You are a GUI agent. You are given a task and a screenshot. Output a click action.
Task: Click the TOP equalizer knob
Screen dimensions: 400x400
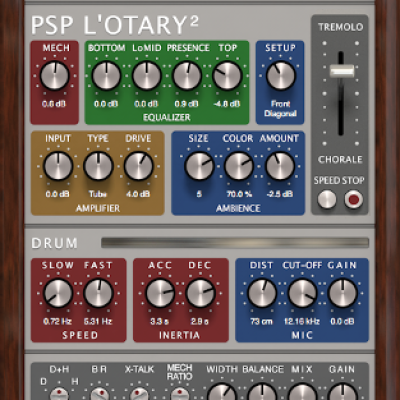point(227,76)
